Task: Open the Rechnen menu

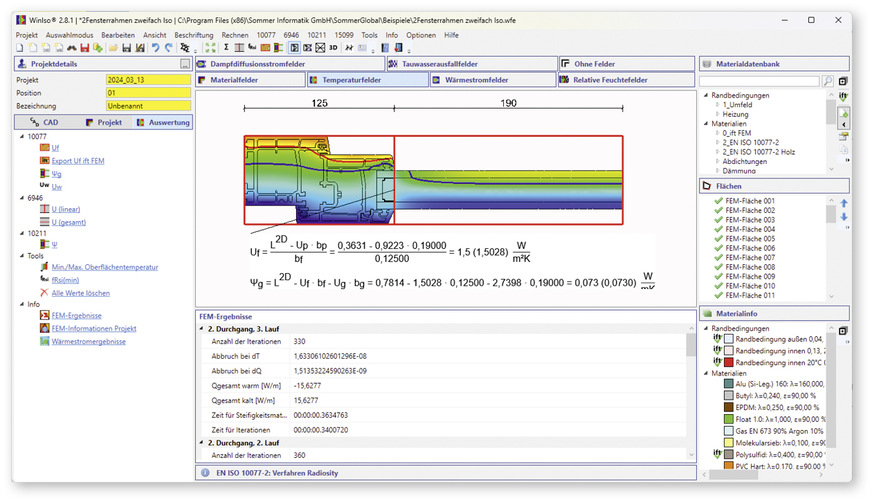Action: click(x=235, y=34)
